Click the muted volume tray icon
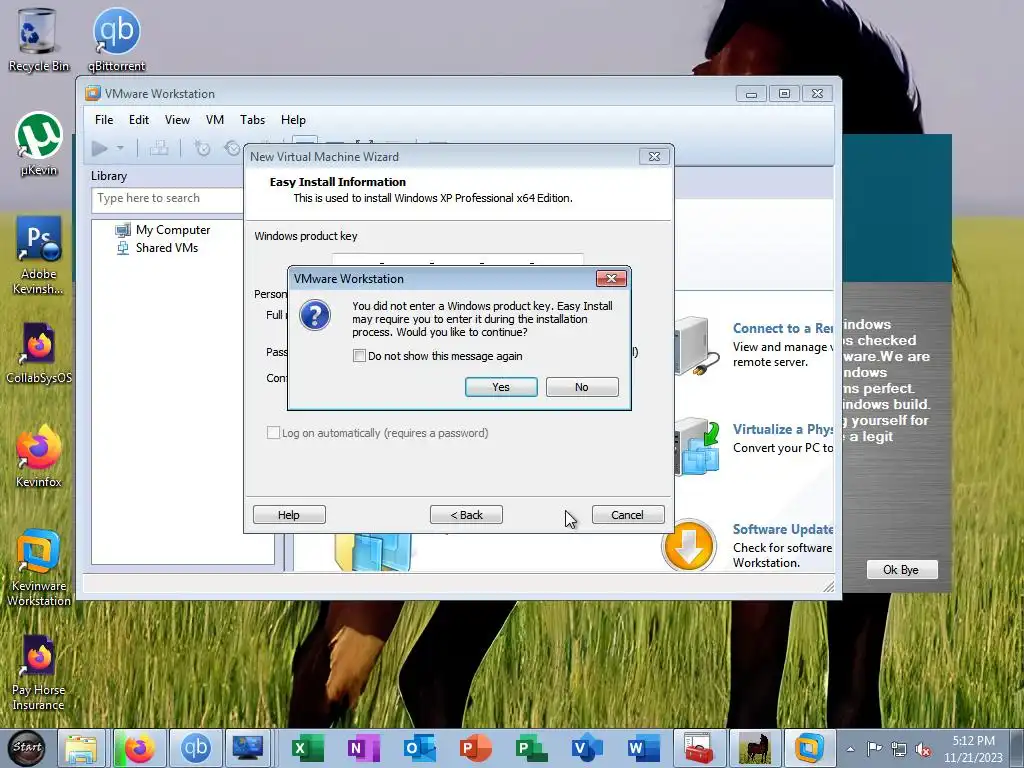Screen dimensions: 1024x768 (923, 749)
